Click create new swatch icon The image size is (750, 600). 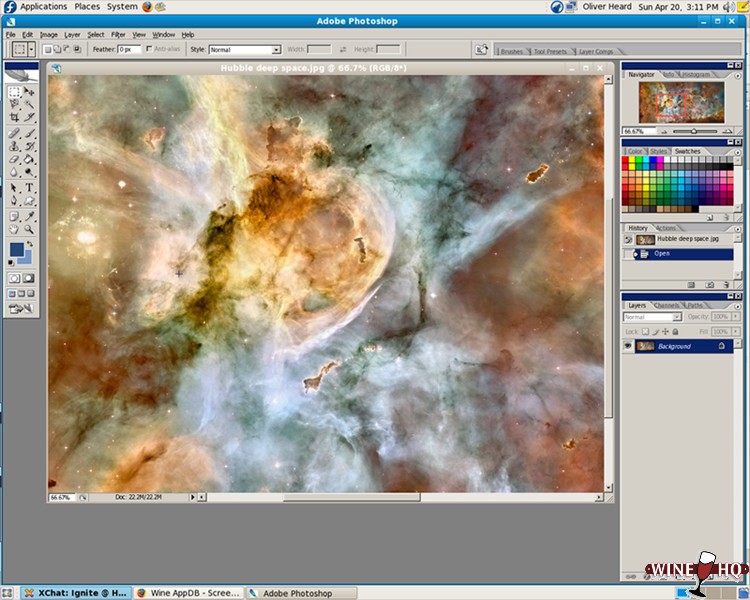[x=710, y=217]
